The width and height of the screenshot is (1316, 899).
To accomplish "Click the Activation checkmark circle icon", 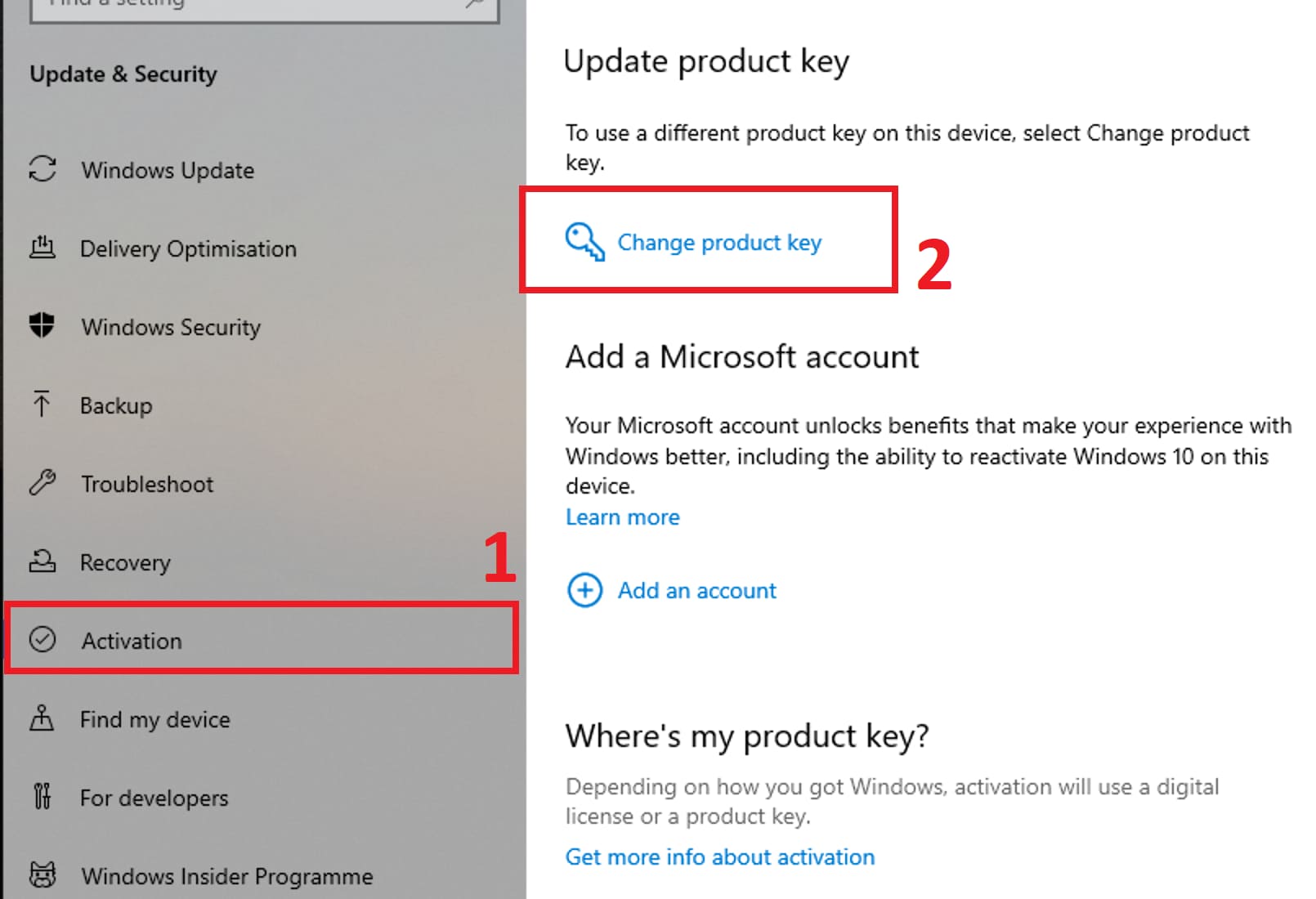I will [43, 639].
